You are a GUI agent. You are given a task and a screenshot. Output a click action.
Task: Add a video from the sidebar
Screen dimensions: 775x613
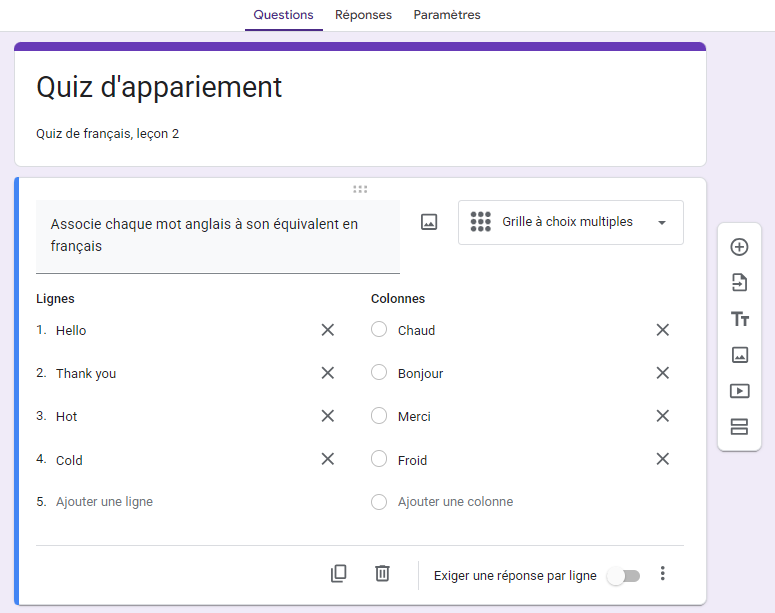(x=739, y=391)
